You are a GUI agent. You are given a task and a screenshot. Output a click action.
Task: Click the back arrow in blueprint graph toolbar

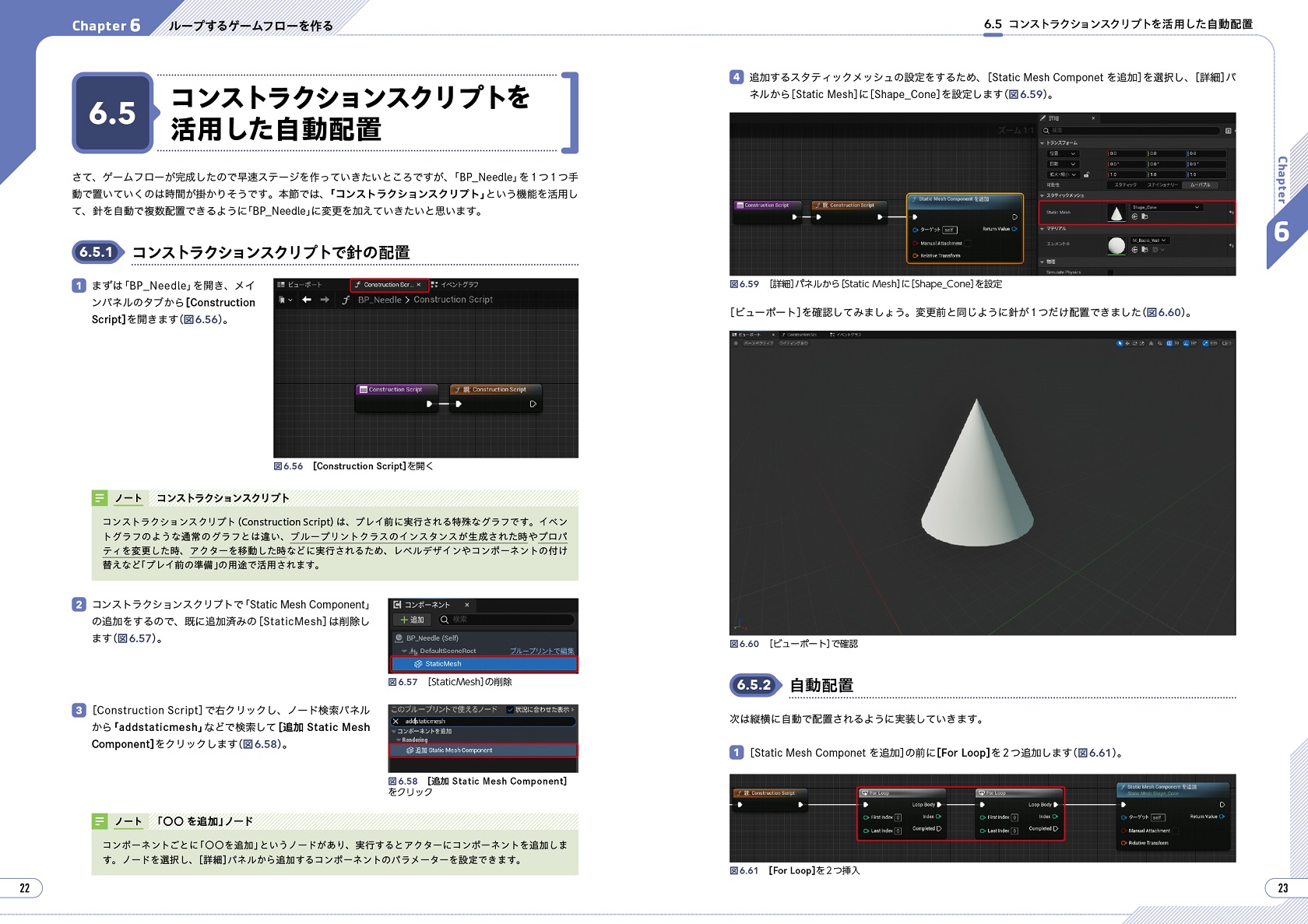(307, 300)
